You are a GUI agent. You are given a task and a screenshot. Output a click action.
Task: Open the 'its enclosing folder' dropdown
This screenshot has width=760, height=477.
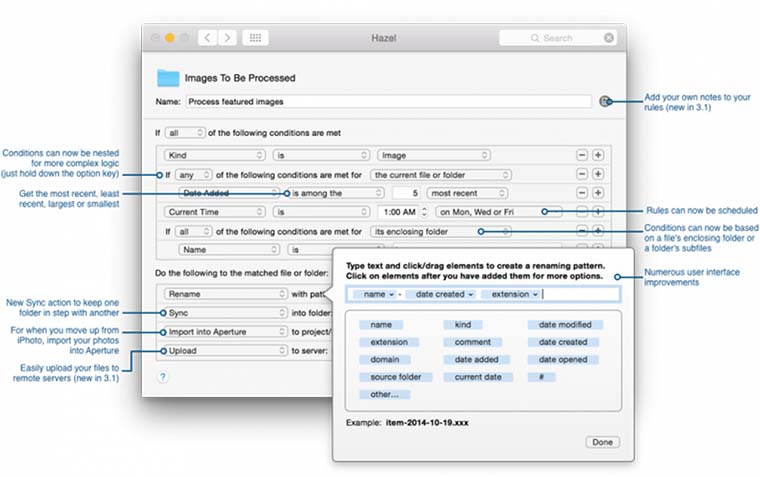441,231
